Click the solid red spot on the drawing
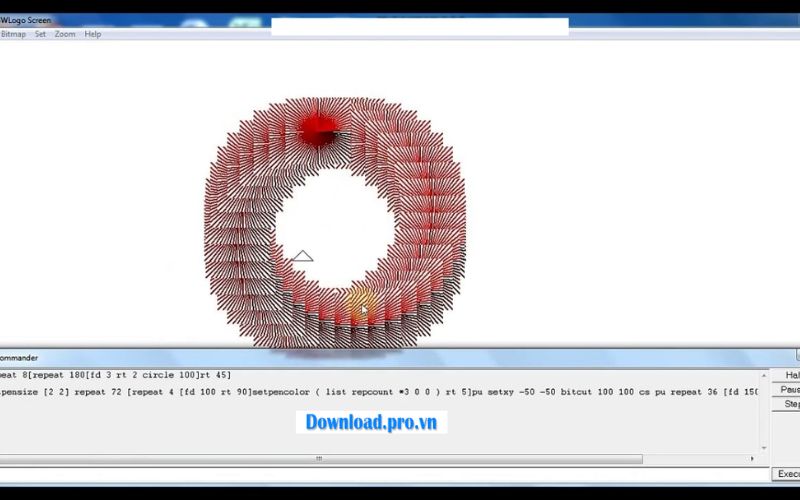 [319, 129]
